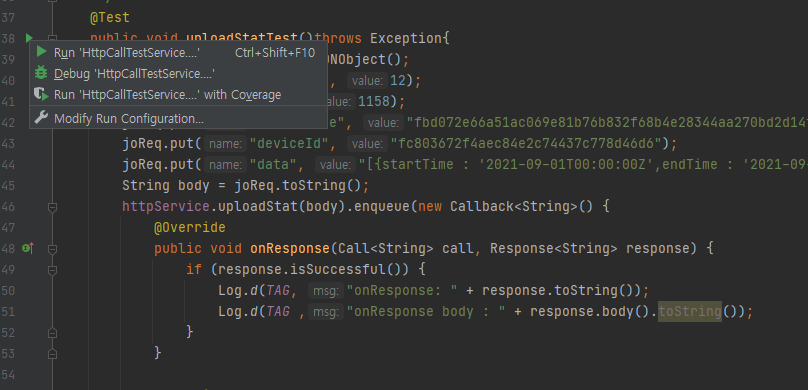Select Run 'HttpCallTestService....' with Coverage
Viewport: 808px width, 390px height.
coord(178,95)
